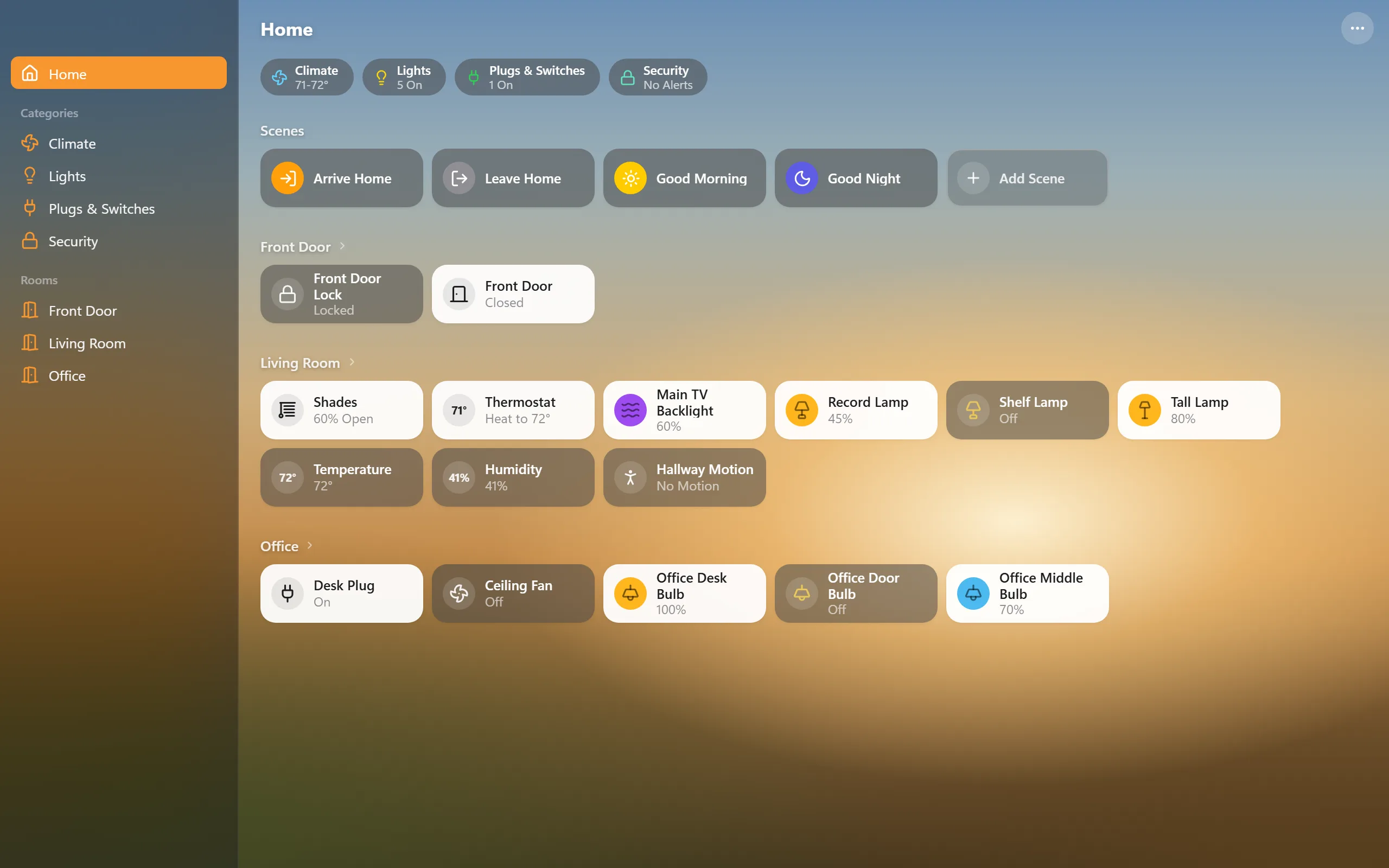Open Security category in sidebar
The height and width of the screenshot is (868, 1389).
[x=119, y=241]
